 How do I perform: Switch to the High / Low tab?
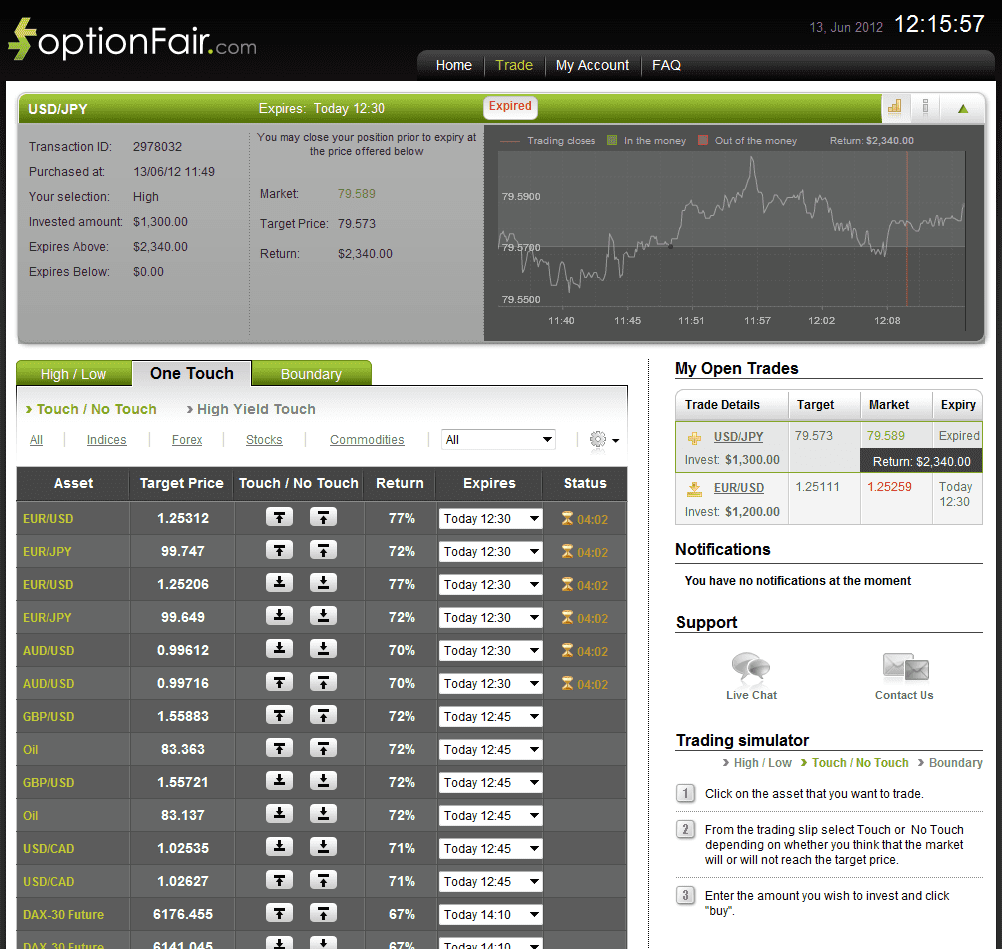[x=73, y=374]
